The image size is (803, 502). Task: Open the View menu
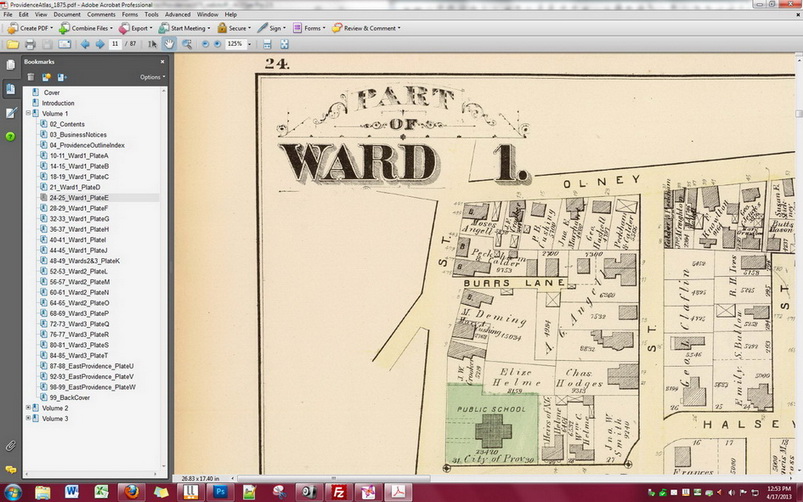[x=41, y=14]
